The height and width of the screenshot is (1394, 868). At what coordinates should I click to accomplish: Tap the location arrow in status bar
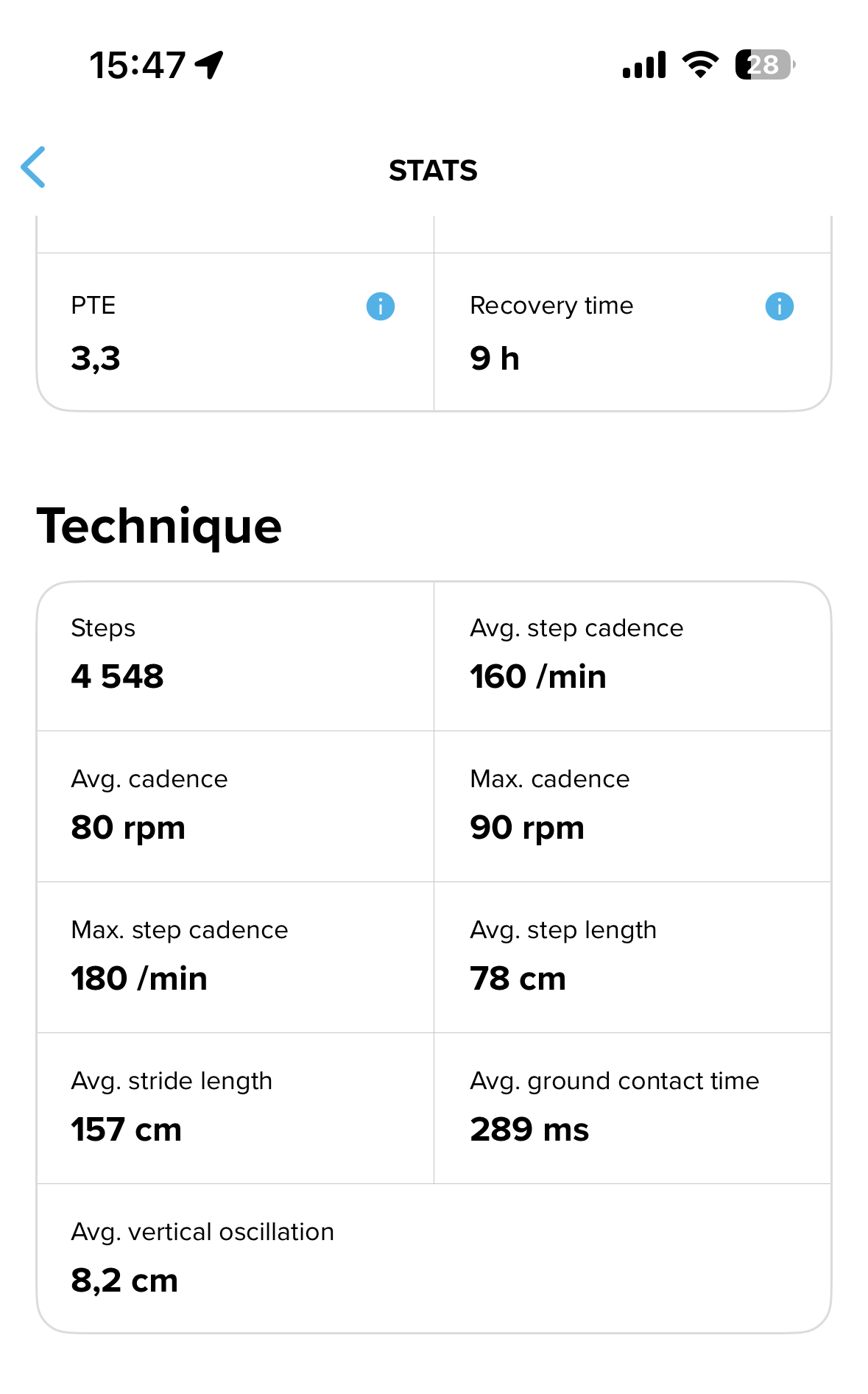pyautogui.click(x=209, y=65)
